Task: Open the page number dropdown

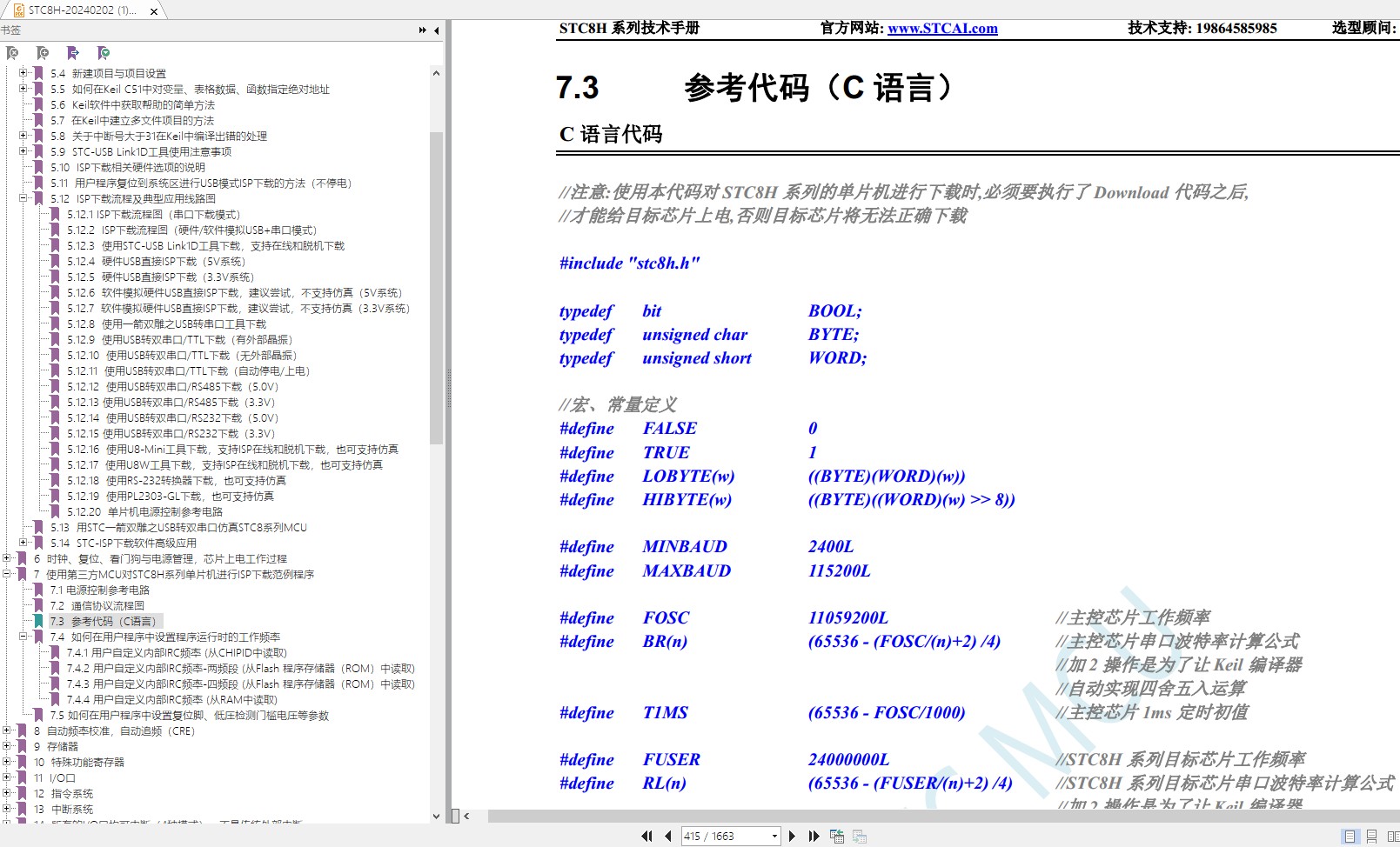Action: click(774, 837)
